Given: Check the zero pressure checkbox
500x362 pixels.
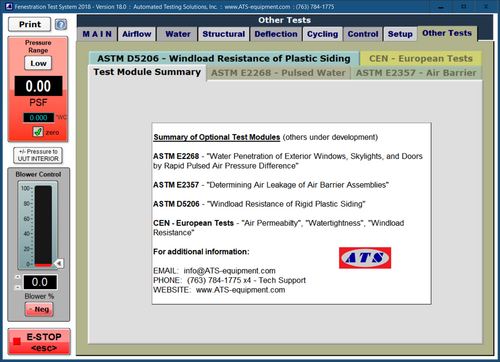Looking at the screenshot, I should (x=38, y=132).
